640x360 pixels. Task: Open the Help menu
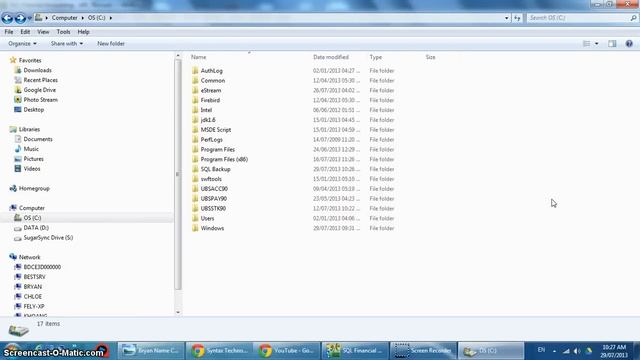pos(83,32)
